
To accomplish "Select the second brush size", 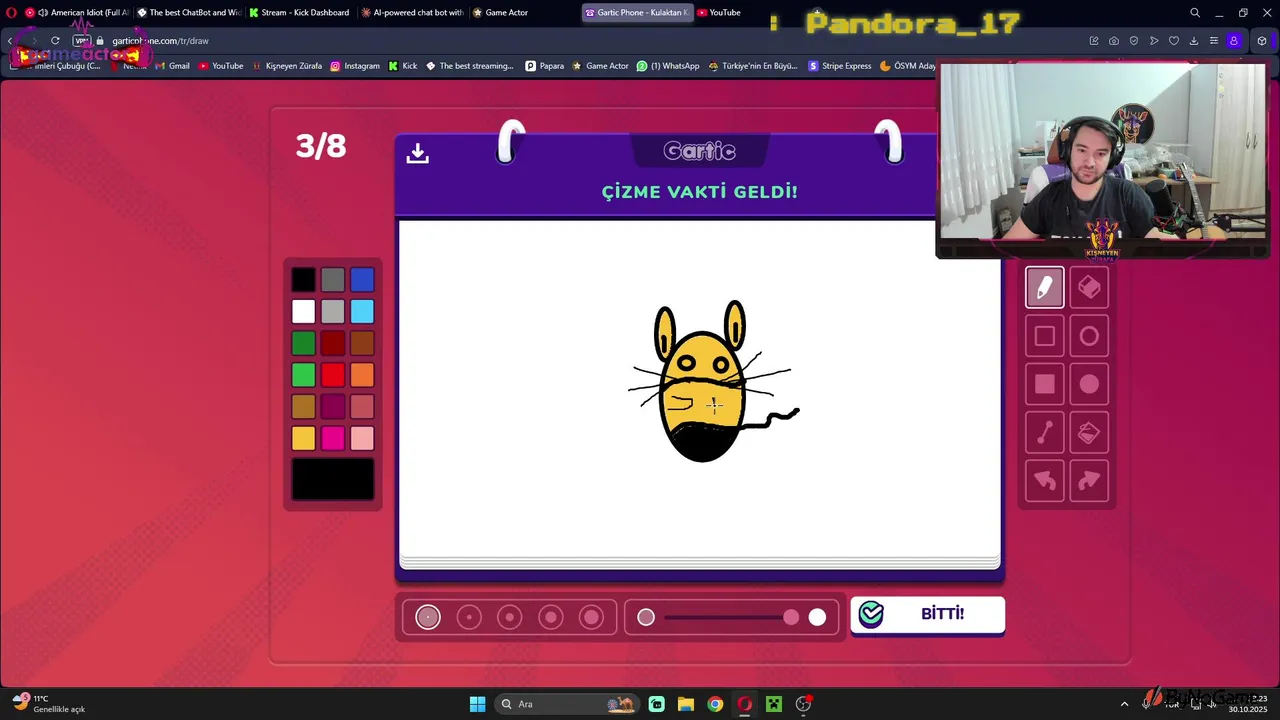I will [469, 617].
